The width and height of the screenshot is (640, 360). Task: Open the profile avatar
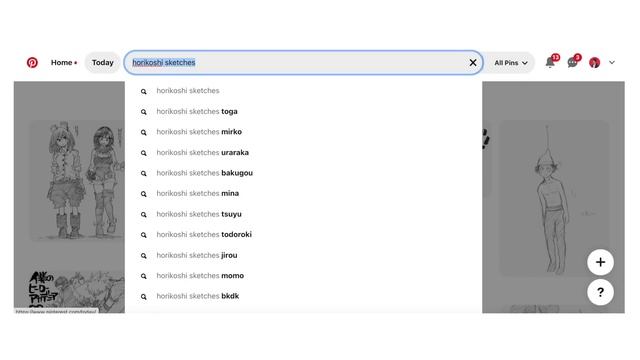coord(594,62)
